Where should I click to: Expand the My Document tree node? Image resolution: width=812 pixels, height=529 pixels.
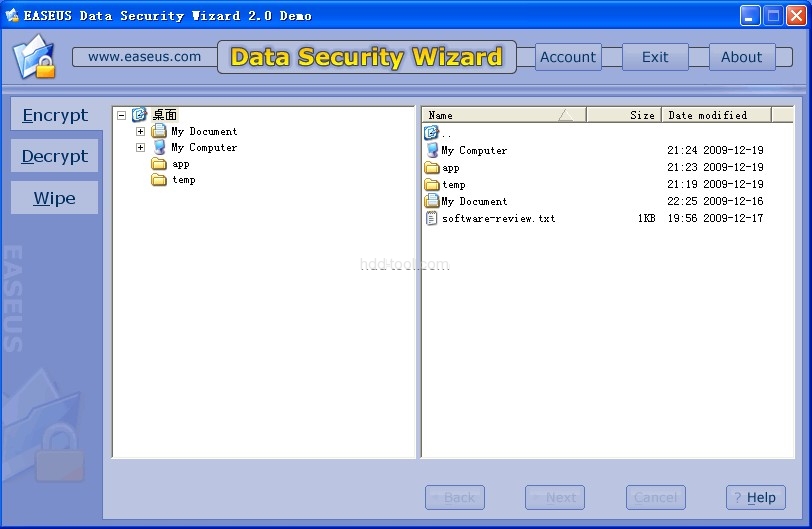[140, 131]
